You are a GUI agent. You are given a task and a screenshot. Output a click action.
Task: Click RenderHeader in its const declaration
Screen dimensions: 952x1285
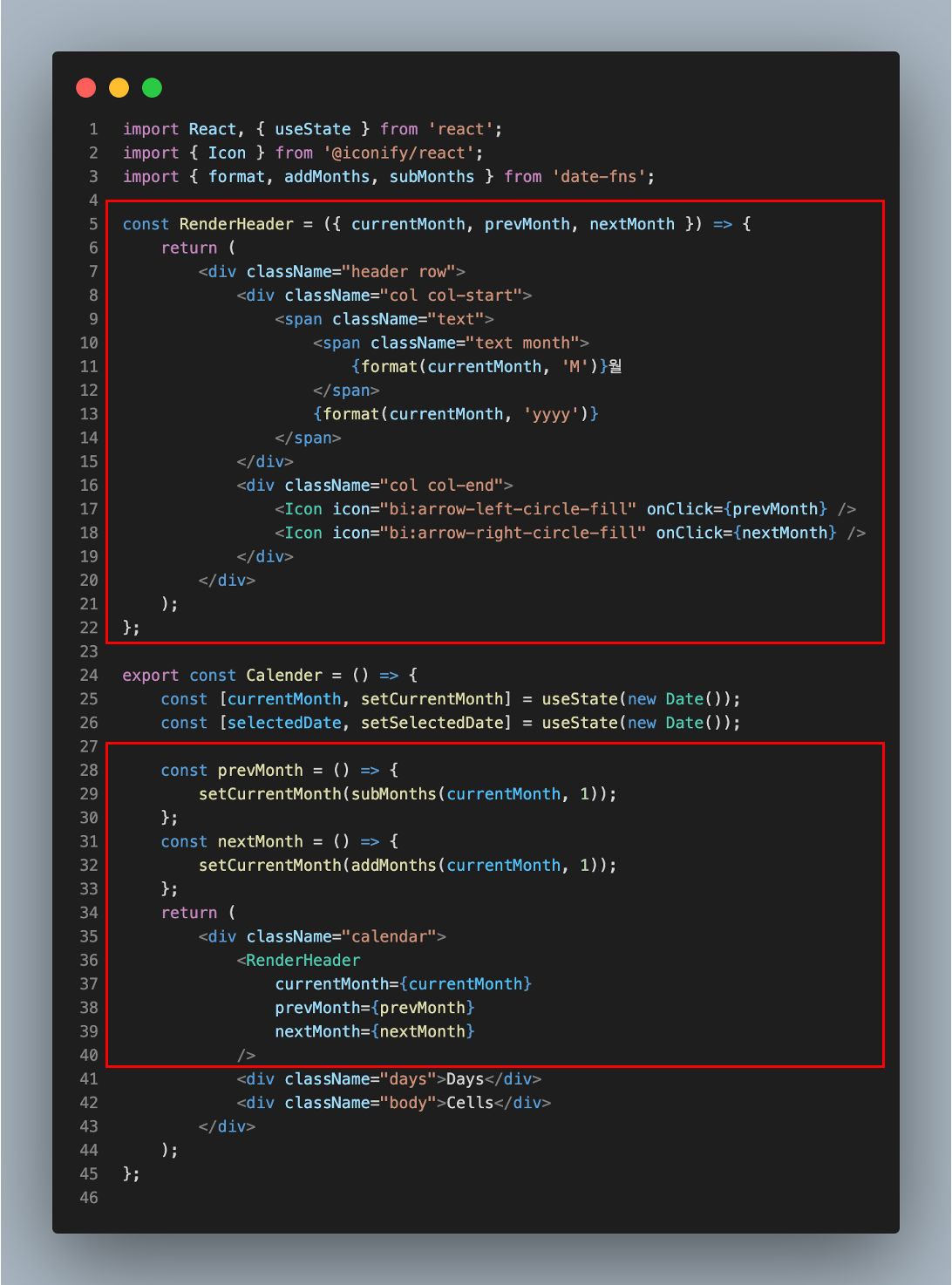[x=236, y=224]
